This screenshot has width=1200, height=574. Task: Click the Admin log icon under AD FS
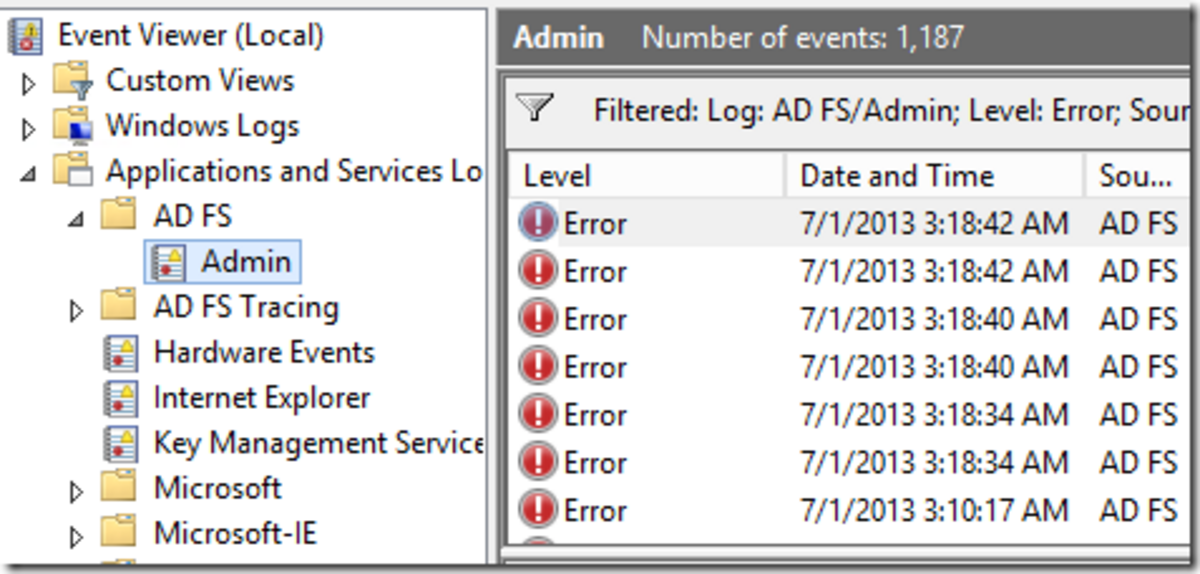click(167, 262)
